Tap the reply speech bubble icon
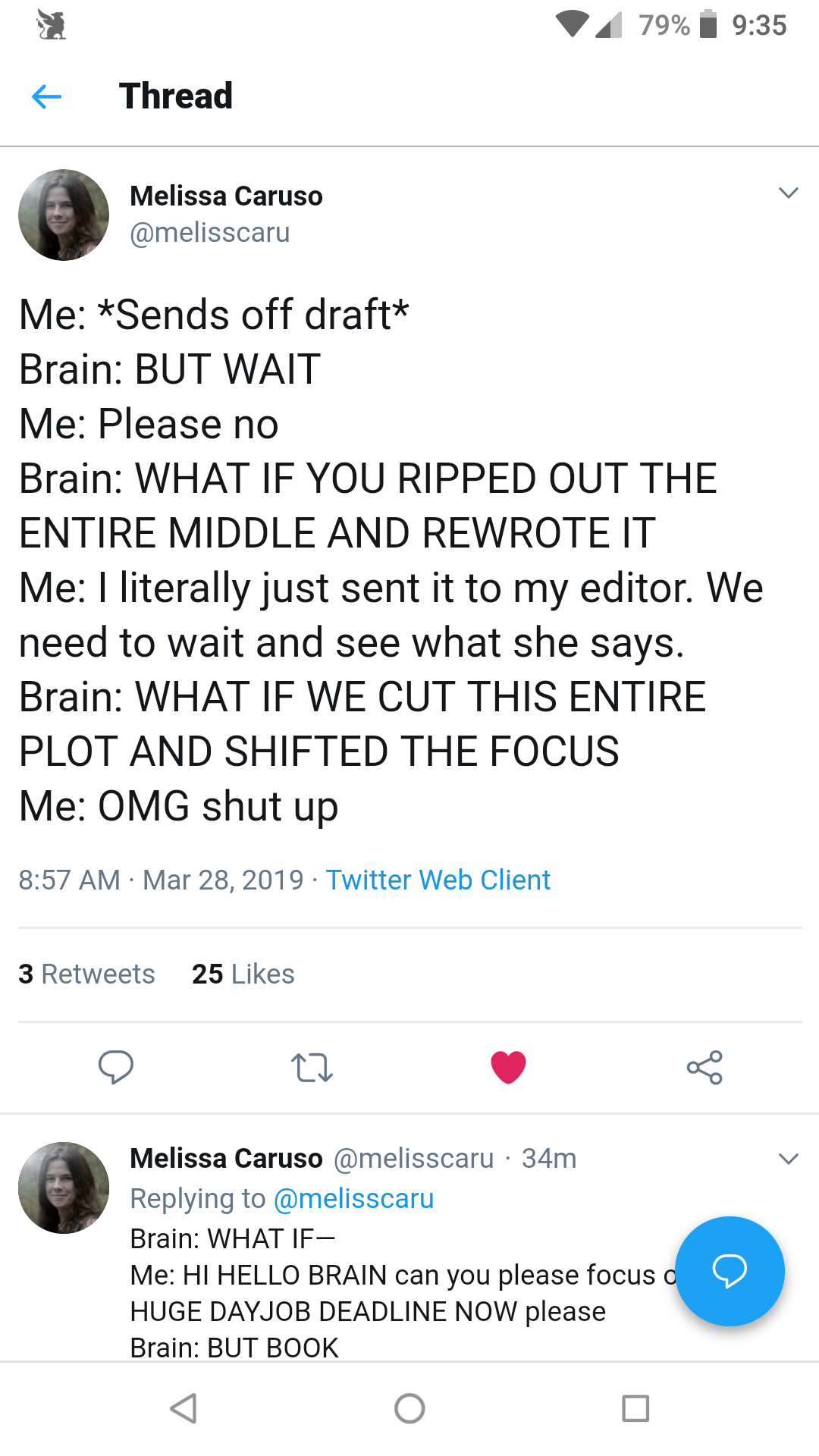Image resolution: width=819 pixels, height=1456 pixels. 116,1067
